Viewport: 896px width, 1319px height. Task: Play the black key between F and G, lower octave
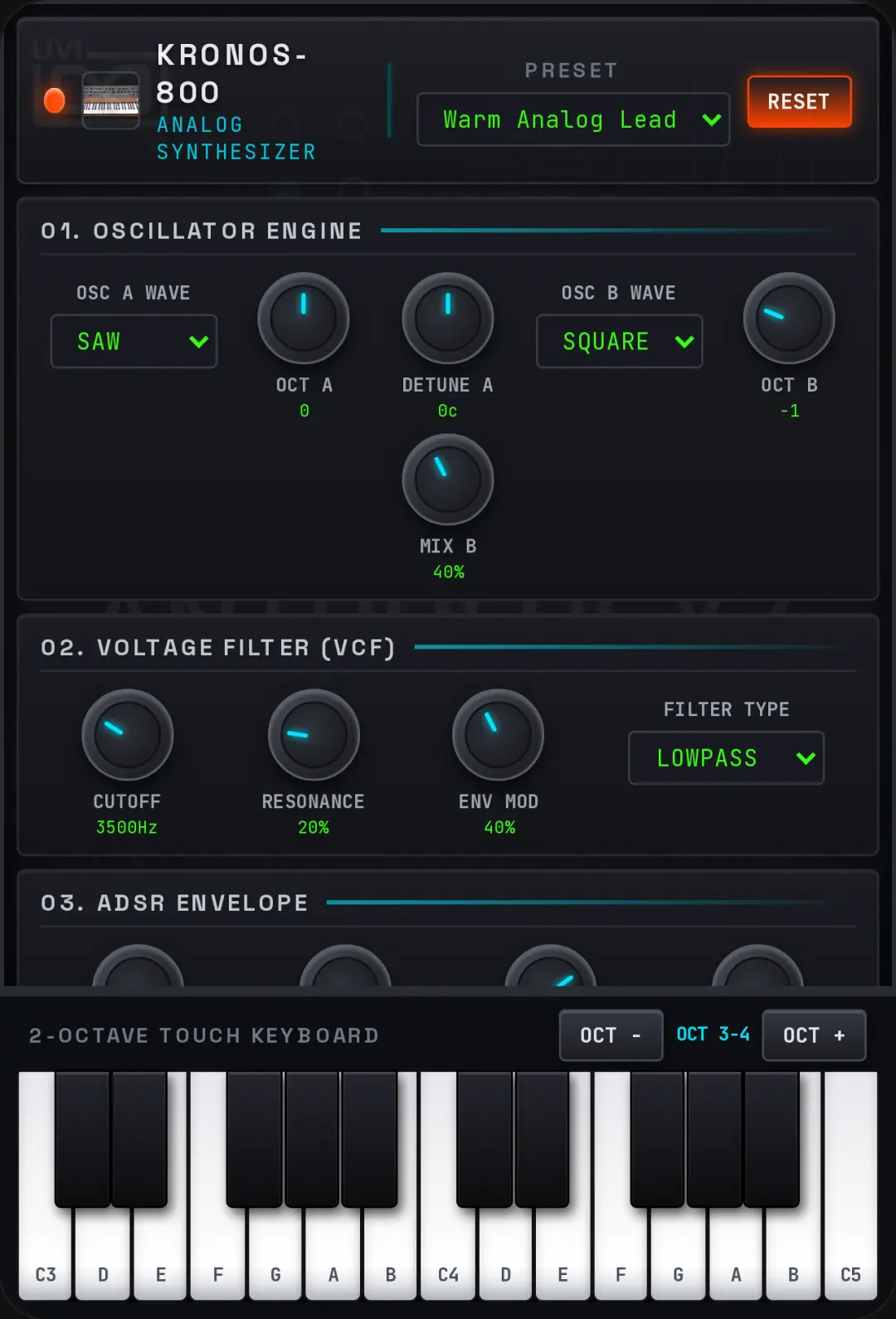(x=254, y=1138)
